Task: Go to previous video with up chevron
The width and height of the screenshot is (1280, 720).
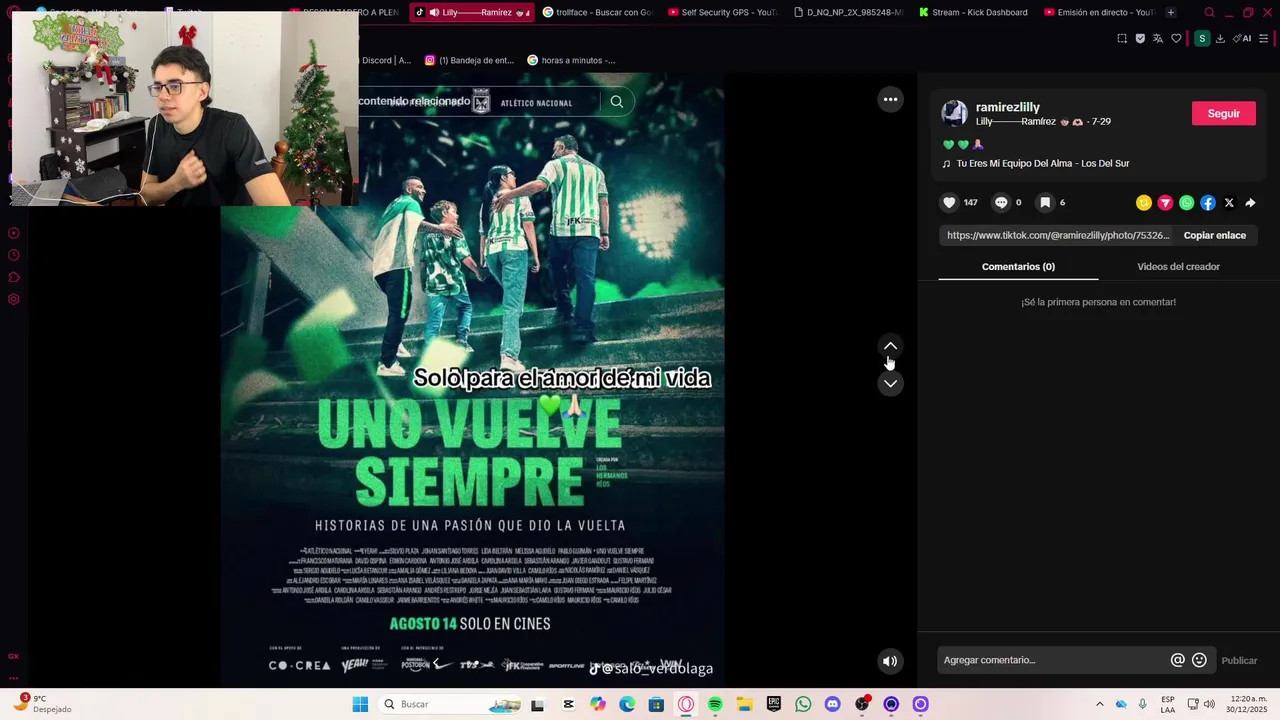Action: (890, 346)
